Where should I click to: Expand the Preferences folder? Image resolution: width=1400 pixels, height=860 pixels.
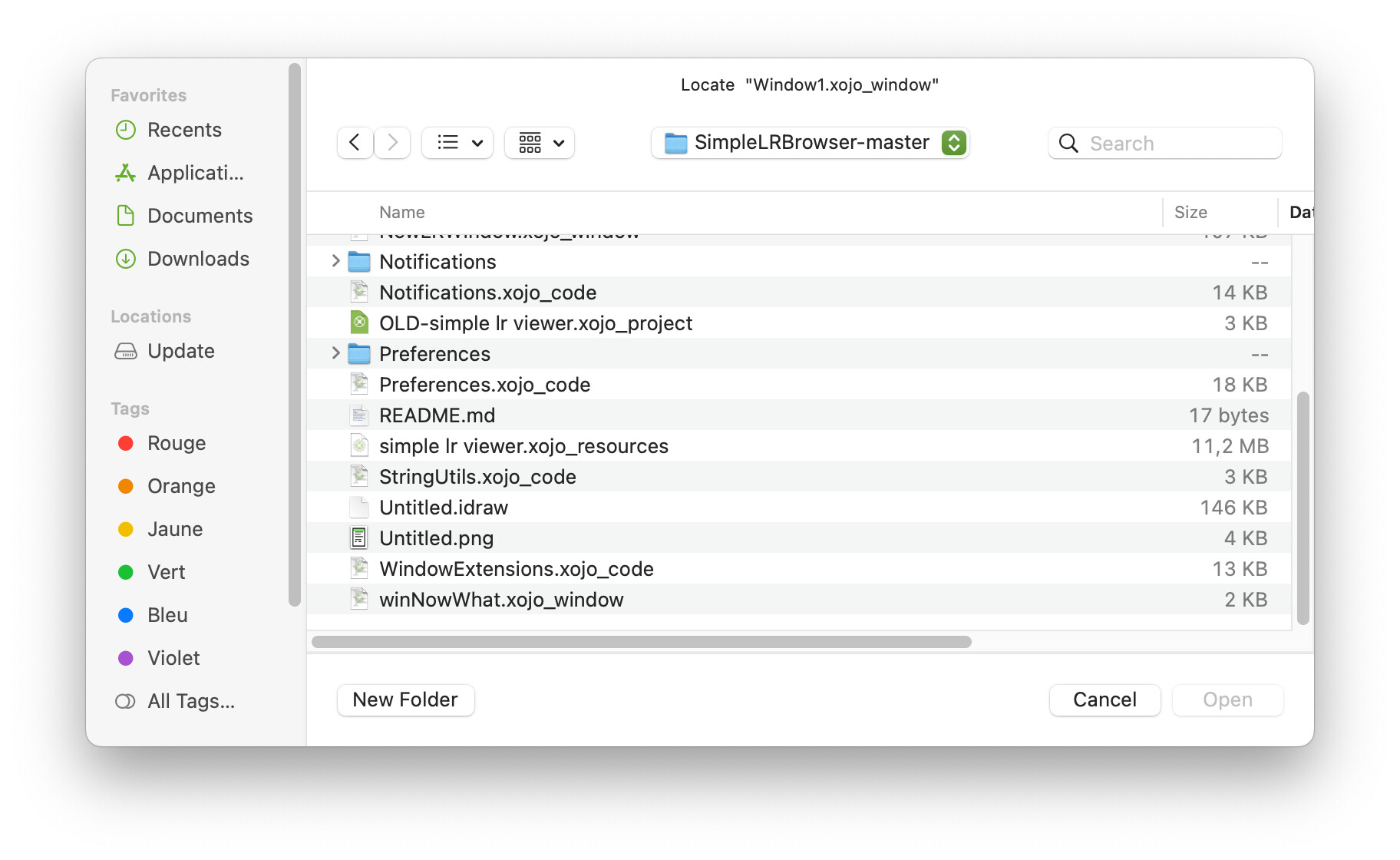[335, 353]
